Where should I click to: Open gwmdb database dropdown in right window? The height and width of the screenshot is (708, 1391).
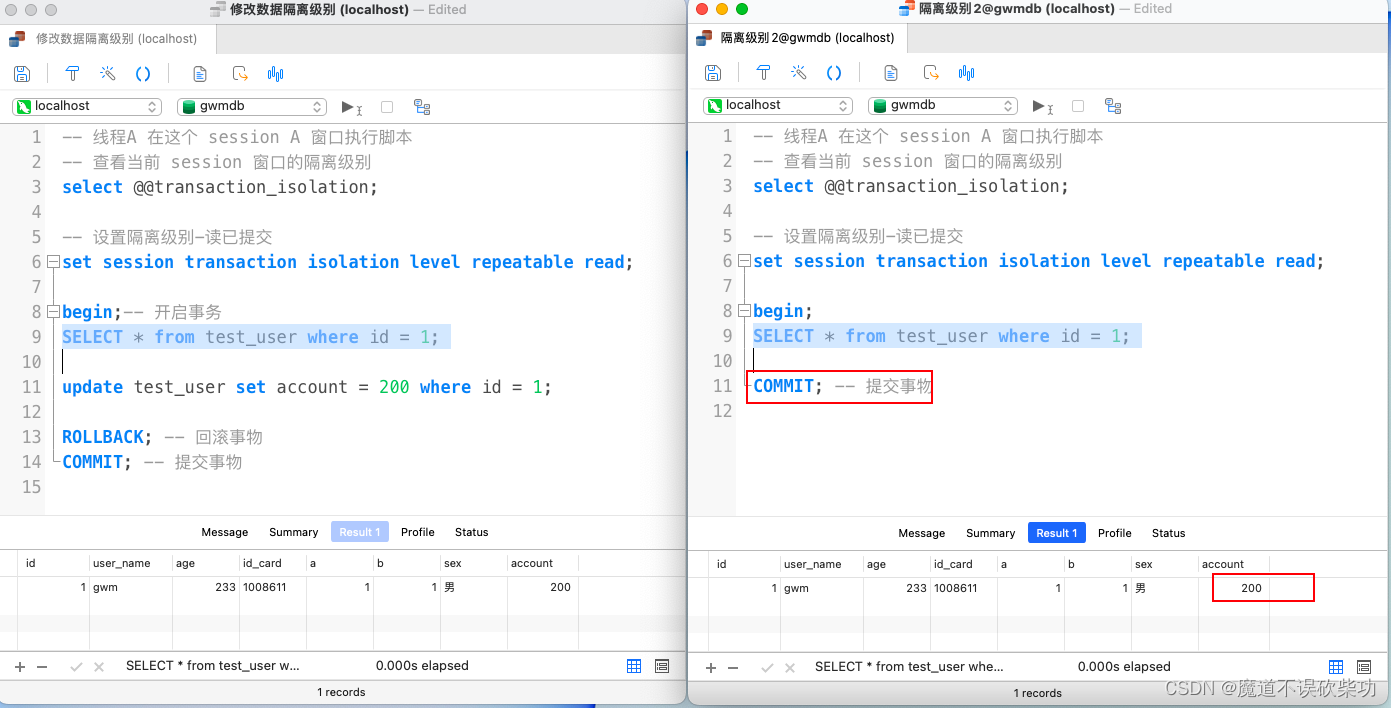pyautogui.click(x=943, y=105)
